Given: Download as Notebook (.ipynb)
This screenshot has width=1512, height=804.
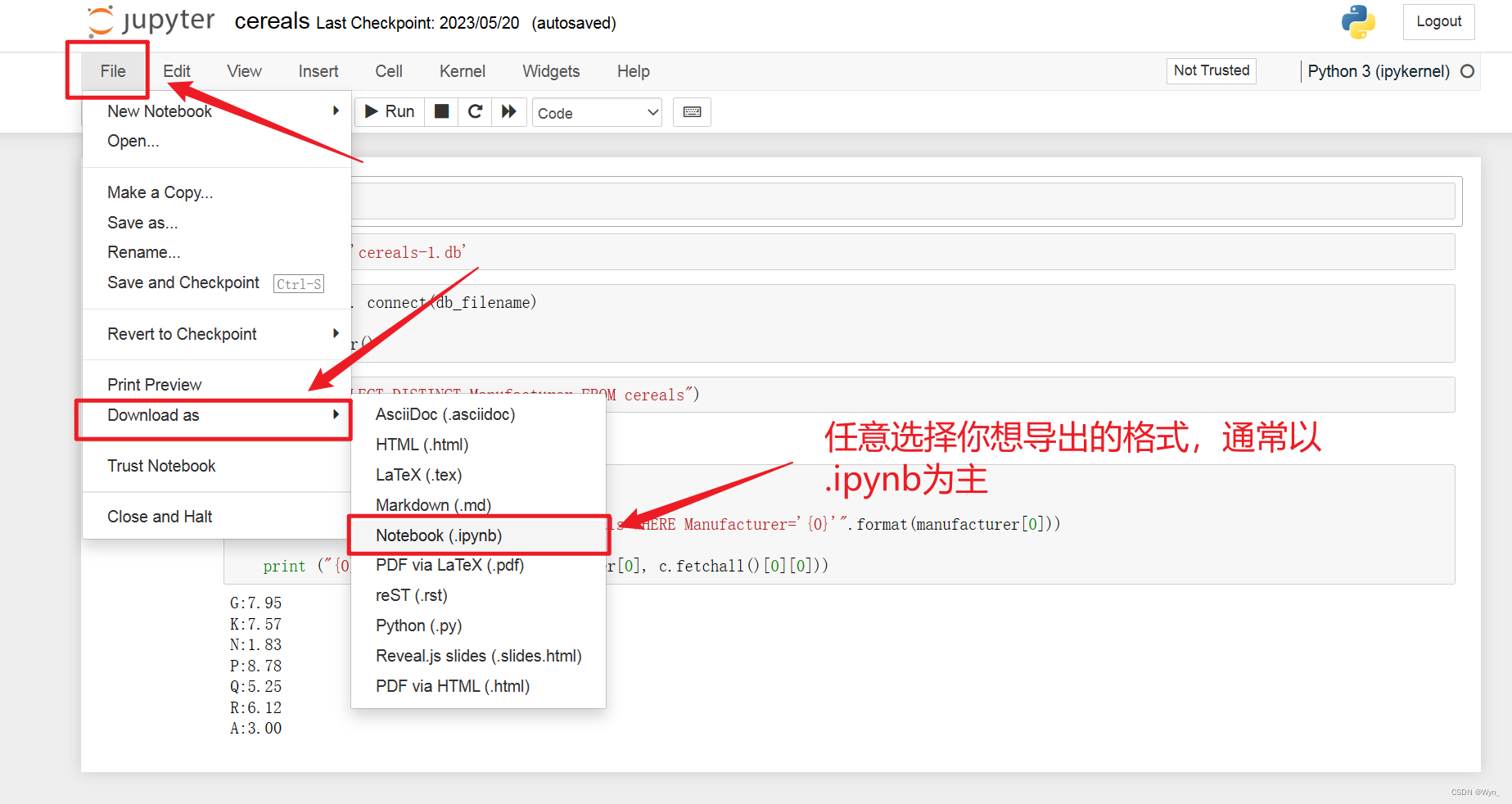Looking at the screenshot, I should pos(478,535).
